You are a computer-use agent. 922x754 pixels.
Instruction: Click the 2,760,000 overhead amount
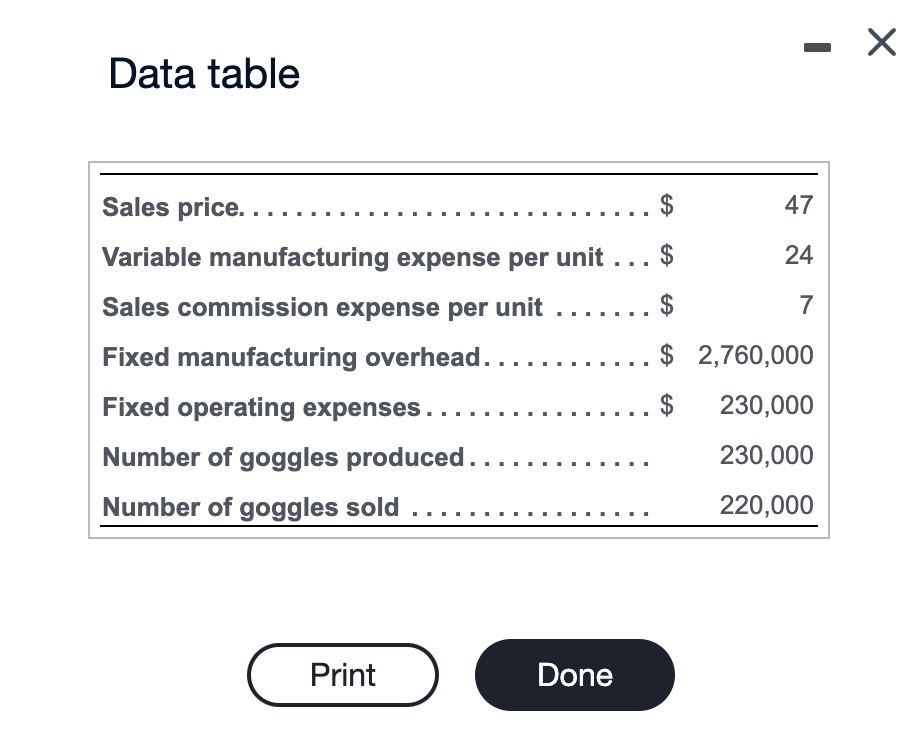(755, 355)
